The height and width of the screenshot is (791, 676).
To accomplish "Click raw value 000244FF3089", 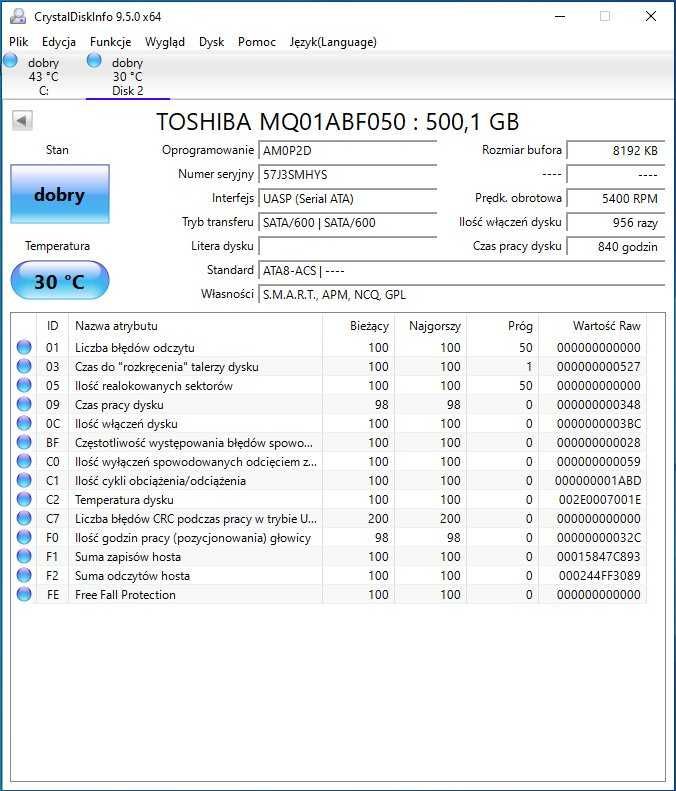I will coord(599,576).
